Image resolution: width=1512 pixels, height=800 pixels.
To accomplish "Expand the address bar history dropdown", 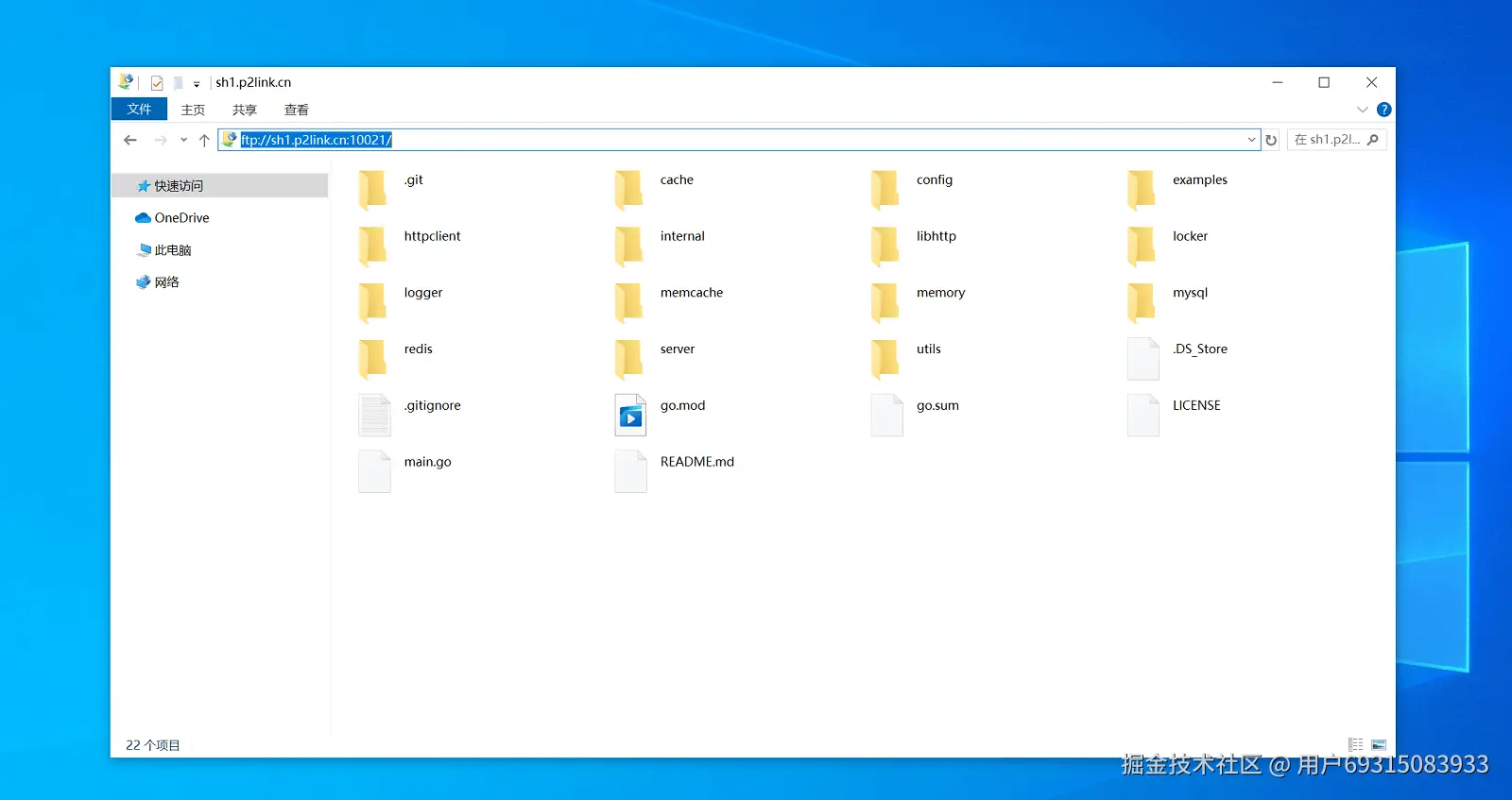I will pos(1251,140).
